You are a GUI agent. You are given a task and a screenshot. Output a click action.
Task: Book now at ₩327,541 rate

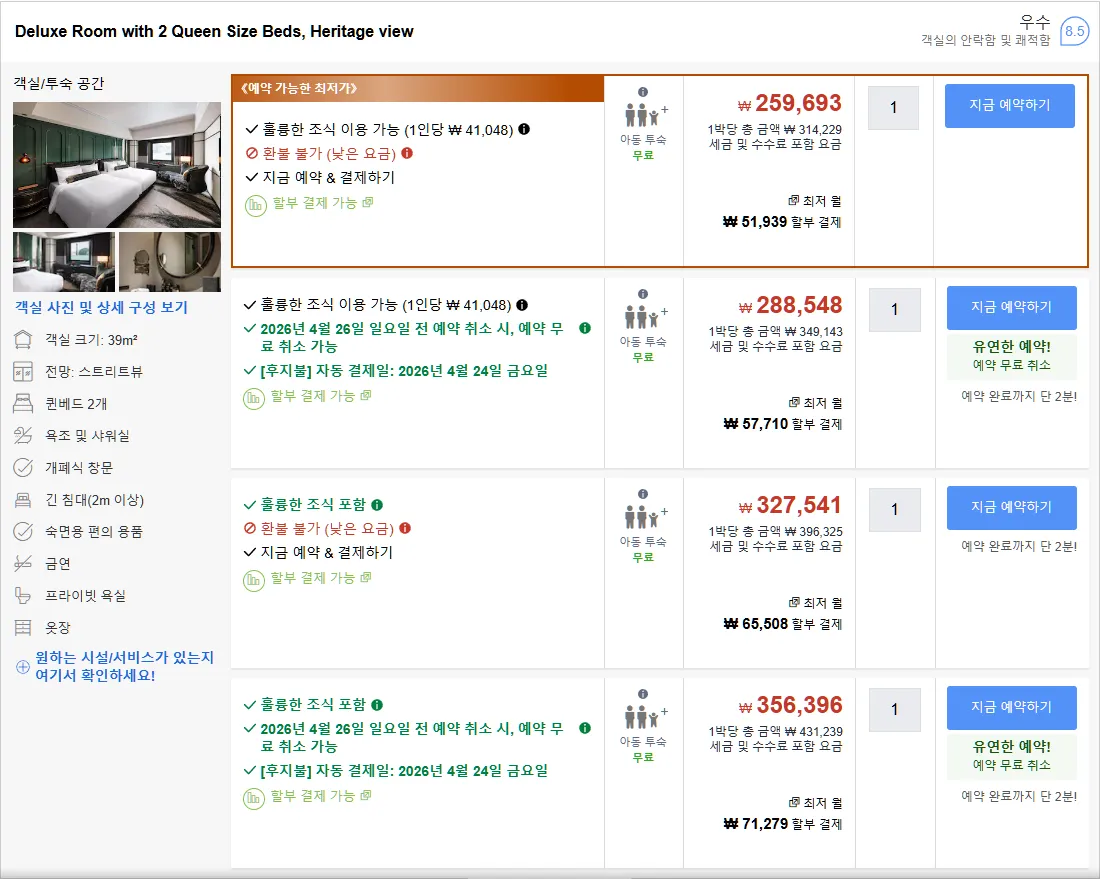coord(1012,507)
